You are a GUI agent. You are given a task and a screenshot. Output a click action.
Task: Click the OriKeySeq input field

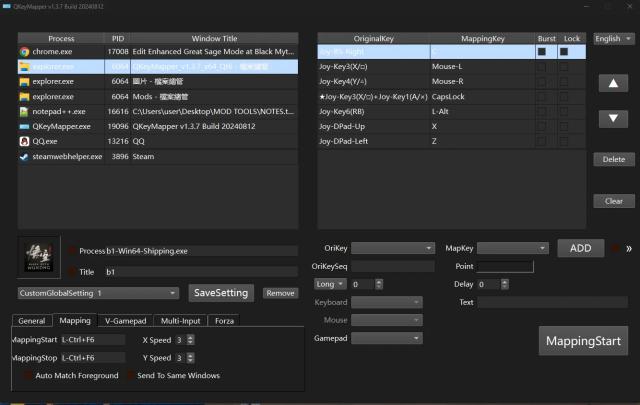[x=393, y=267]
